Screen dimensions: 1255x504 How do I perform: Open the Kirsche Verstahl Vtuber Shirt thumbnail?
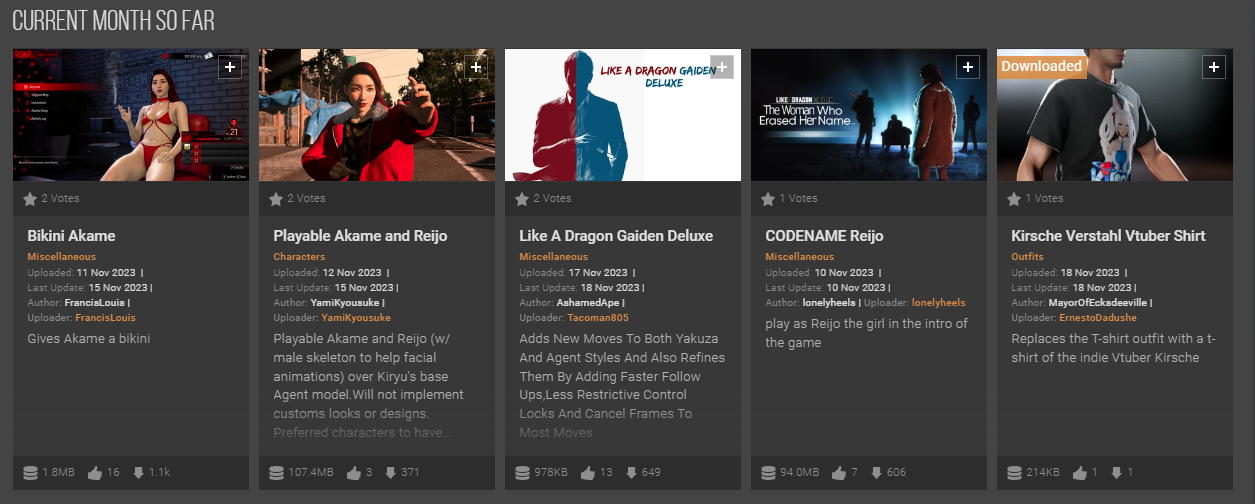(1115, 115)
